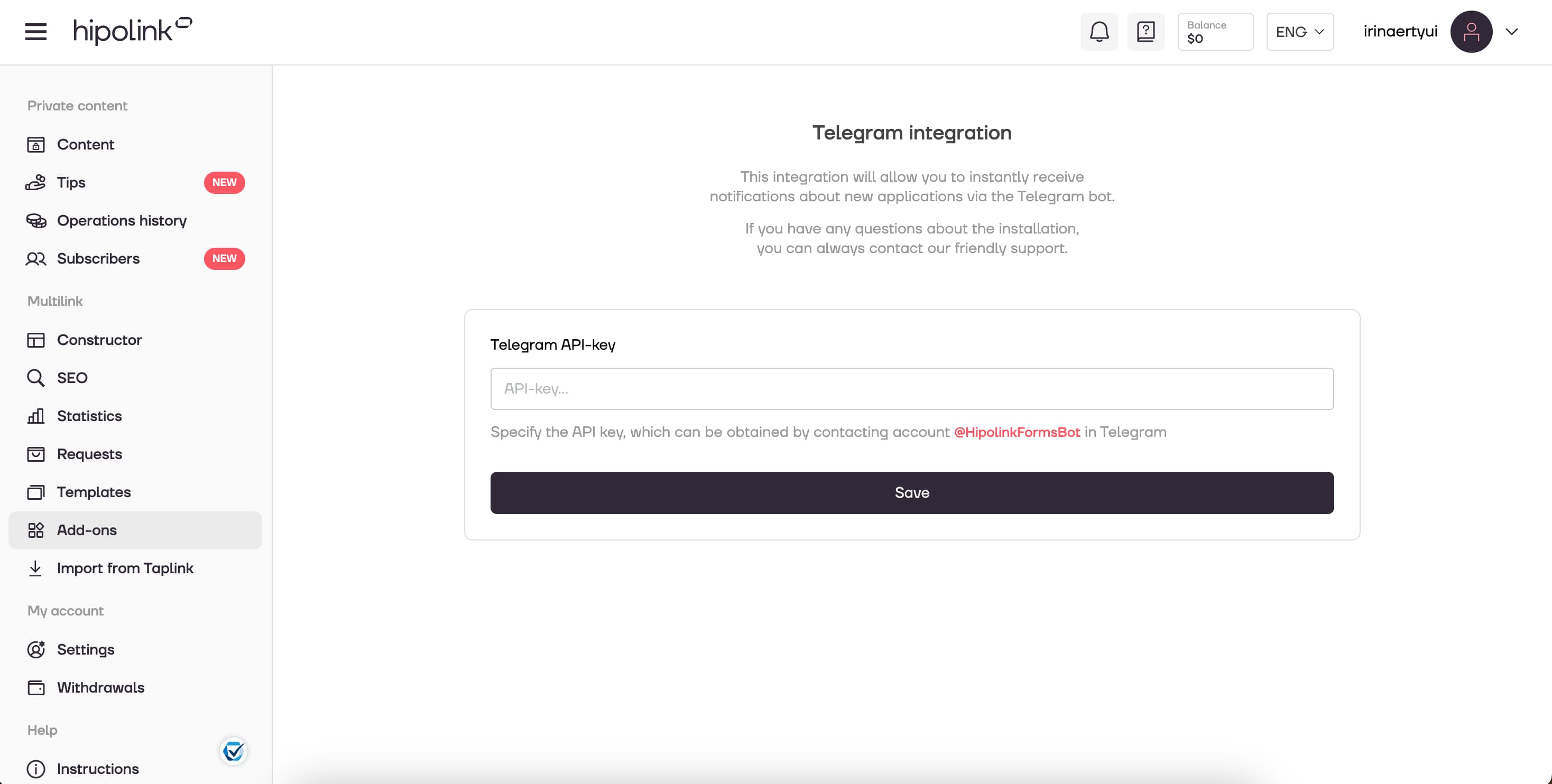Click the Balance $0 box
Image resolution: width=1552 pixels, height=784 pixels.
click(x=1215, y=31)
